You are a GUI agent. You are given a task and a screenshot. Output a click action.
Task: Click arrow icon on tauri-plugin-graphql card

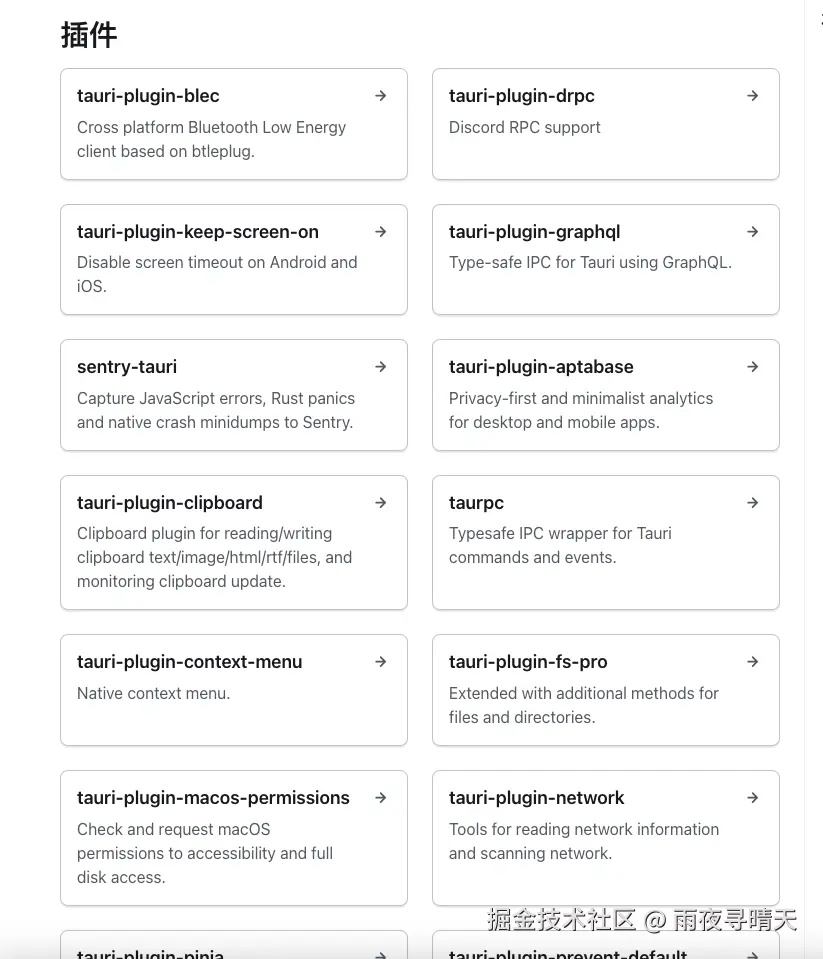pyautogui.click(x=753, y=232)
